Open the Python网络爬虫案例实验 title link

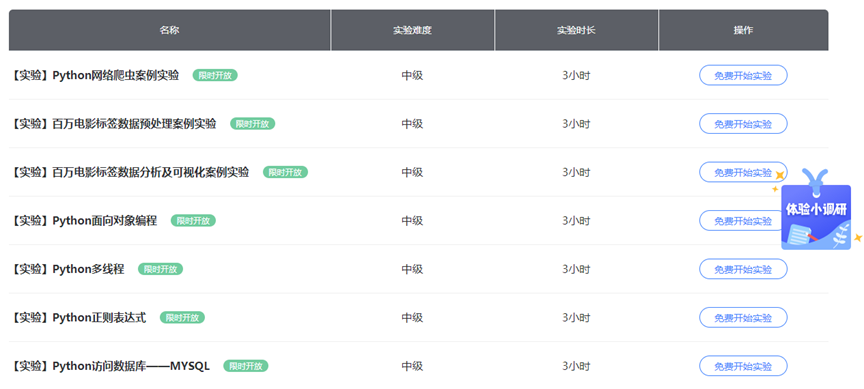pos(95,75)
